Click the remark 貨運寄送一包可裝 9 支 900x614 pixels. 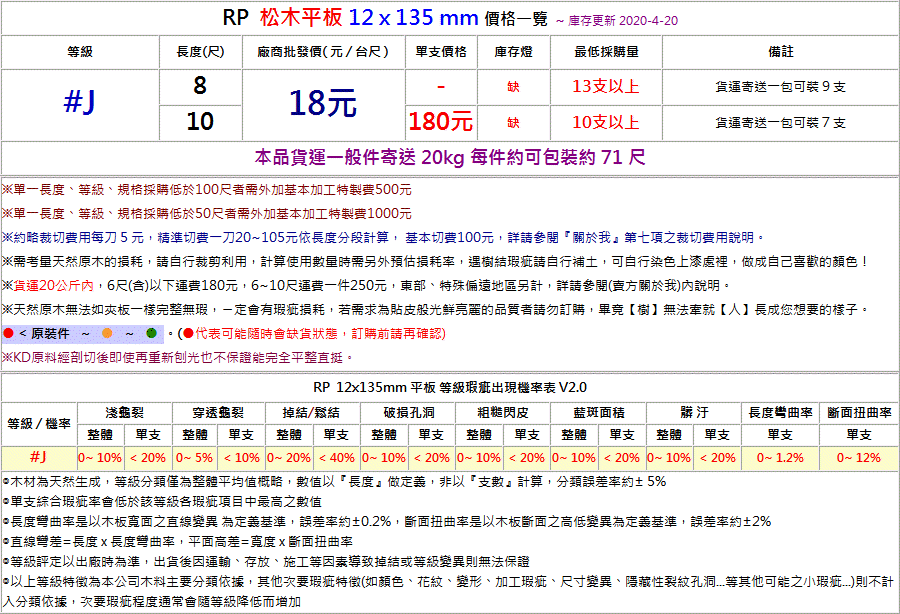tap(781, 87)
